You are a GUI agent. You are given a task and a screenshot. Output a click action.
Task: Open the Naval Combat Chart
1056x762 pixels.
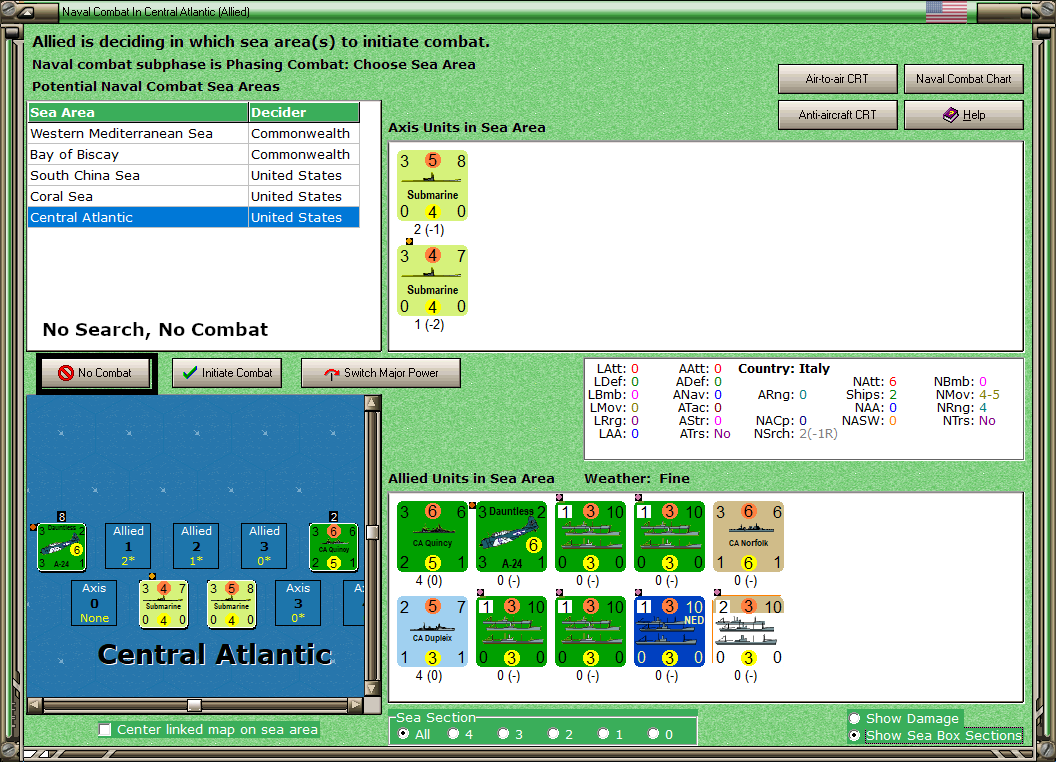pyautogui.click(x=964, y=79)
